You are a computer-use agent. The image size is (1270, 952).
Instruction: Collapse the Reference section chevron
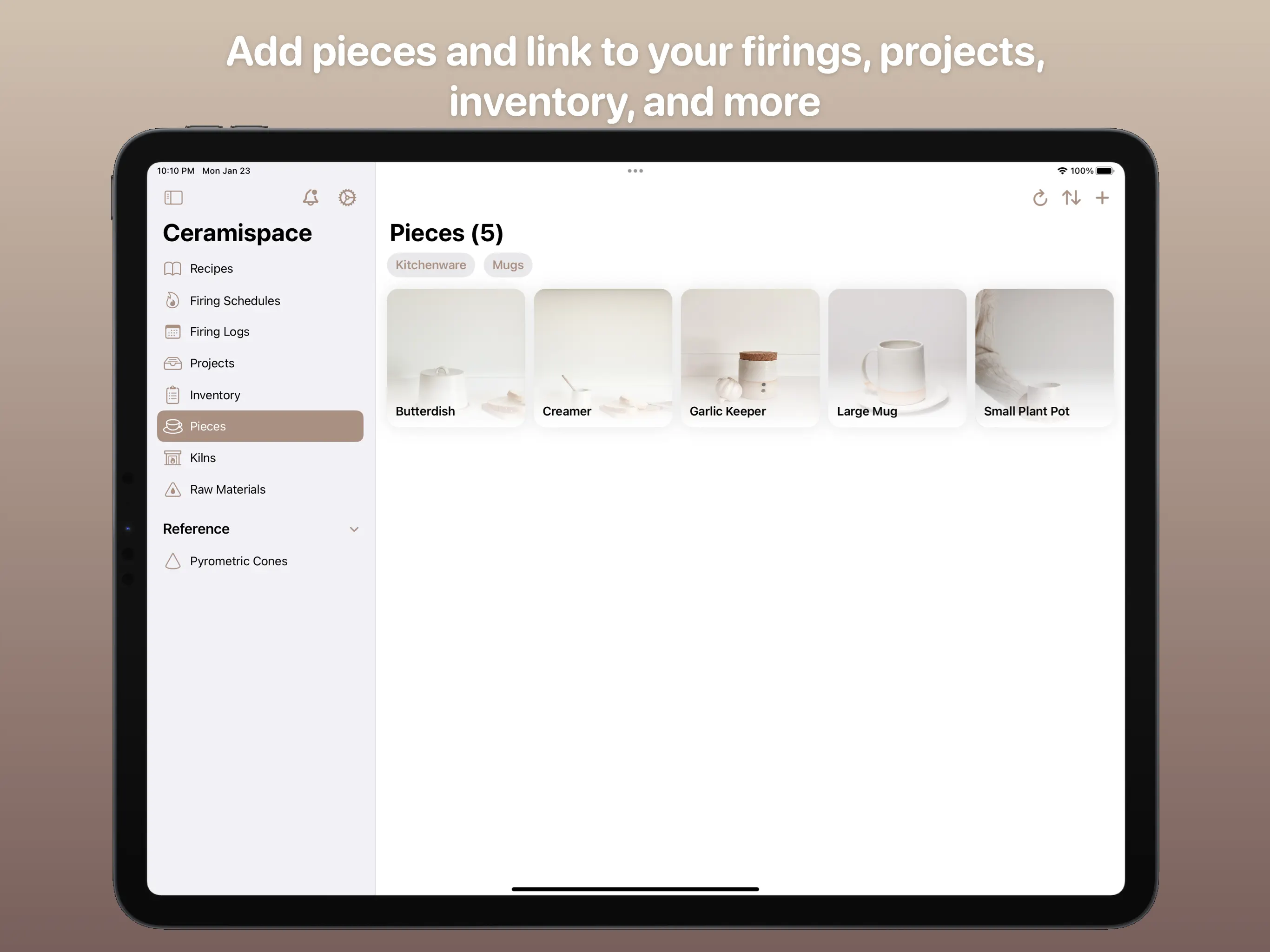(354, 529)
